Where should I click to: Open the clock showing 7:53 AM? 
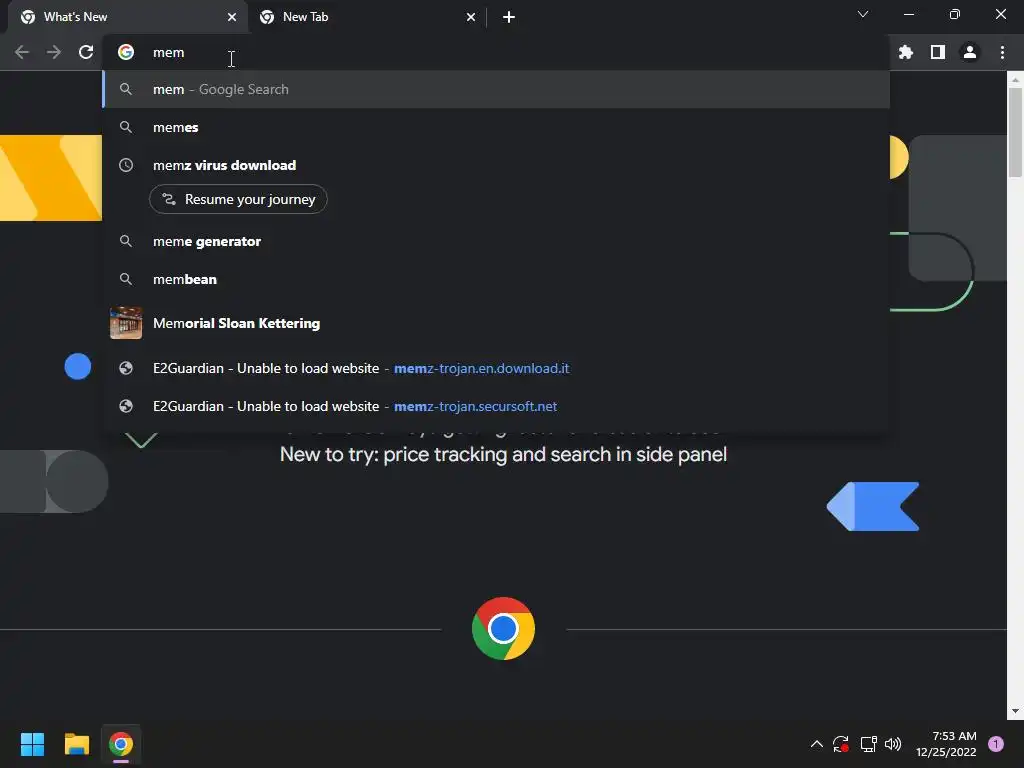[x=946, y=744]
